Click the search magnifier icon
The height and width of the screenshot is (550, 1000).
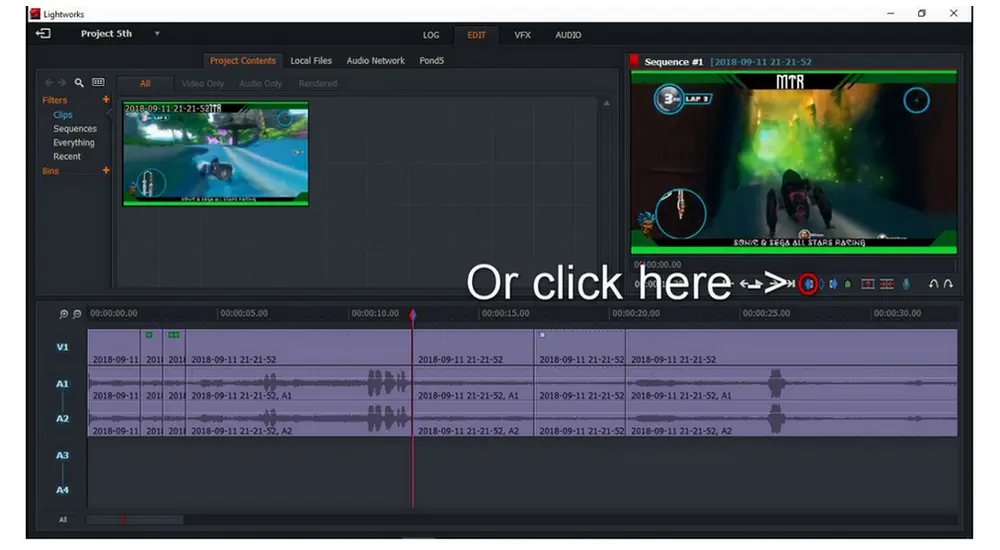coord(79,82)
